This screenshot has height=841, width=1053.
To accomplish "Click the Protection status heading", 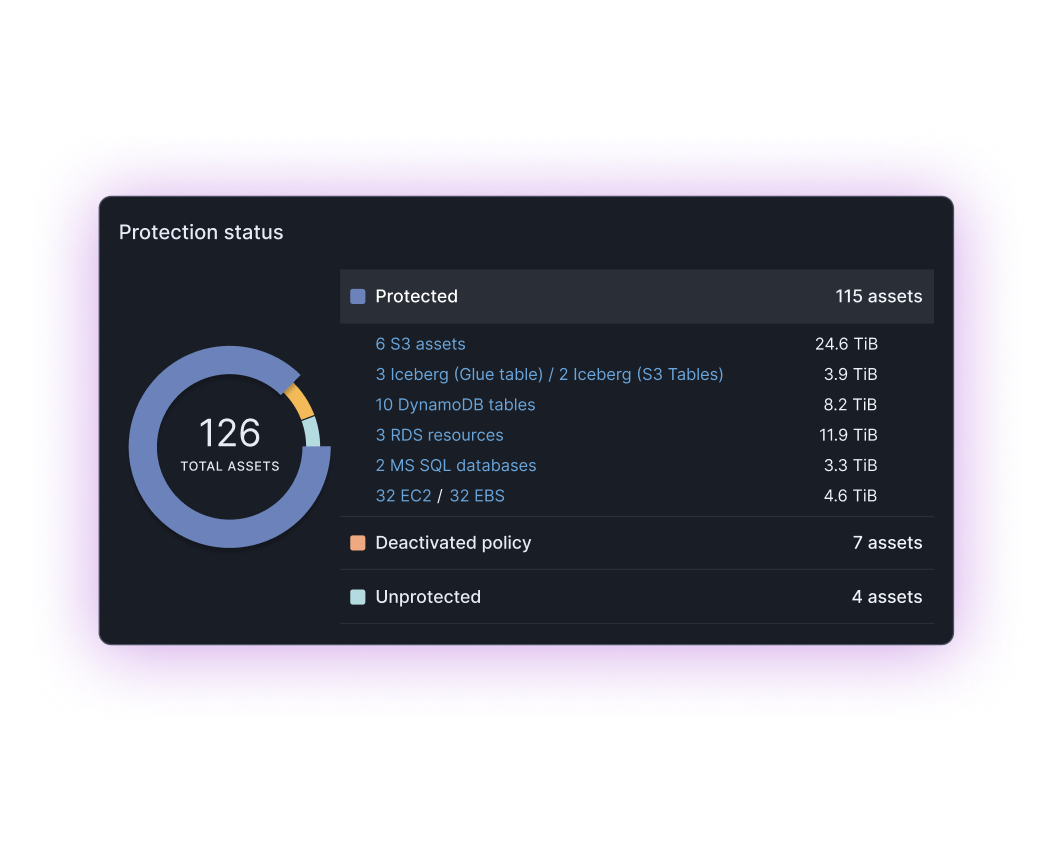I will point(201,232).
